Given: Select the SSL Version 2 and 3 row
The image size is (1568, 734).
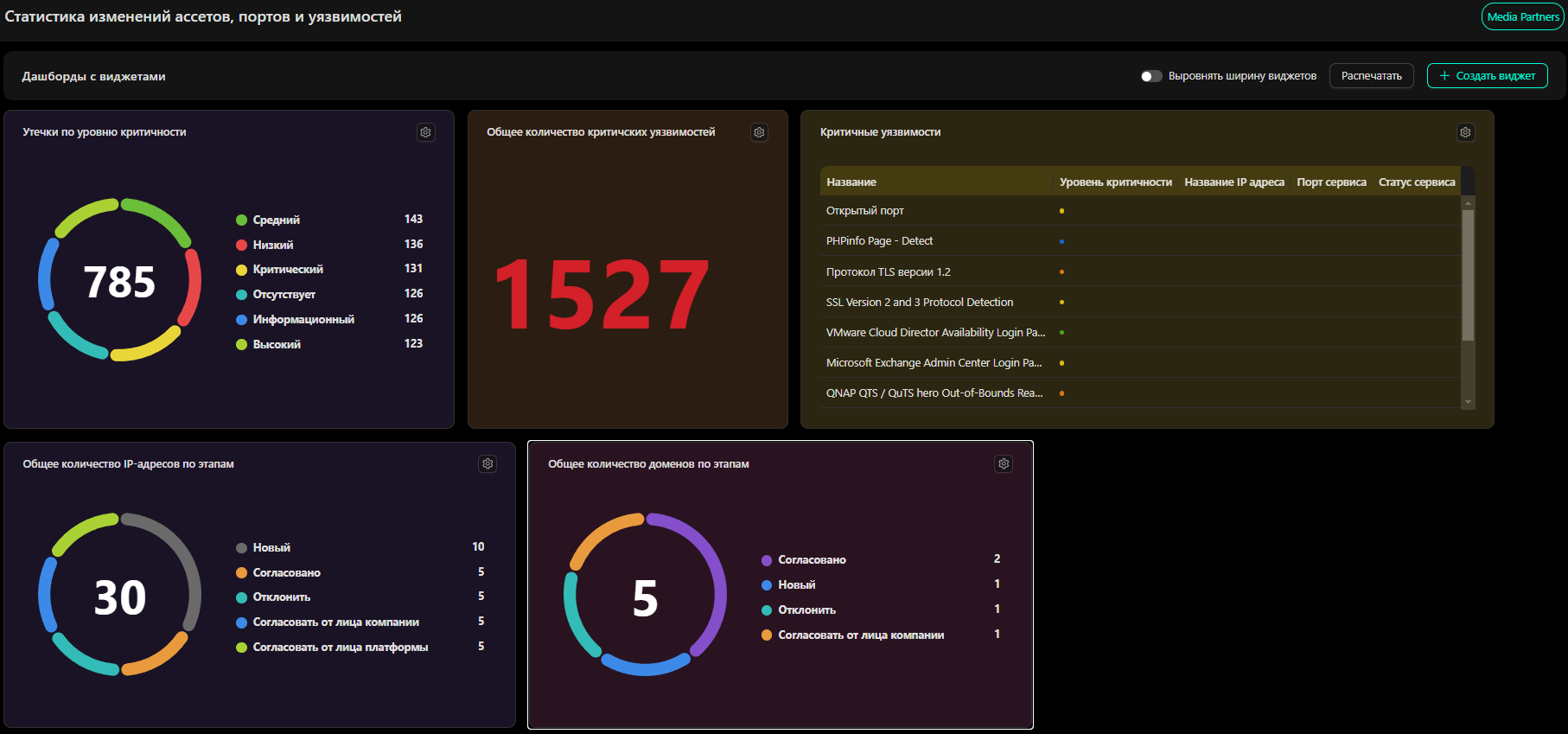Looking at the screenshot, I should pyautogui.click(x=919, y=302).
